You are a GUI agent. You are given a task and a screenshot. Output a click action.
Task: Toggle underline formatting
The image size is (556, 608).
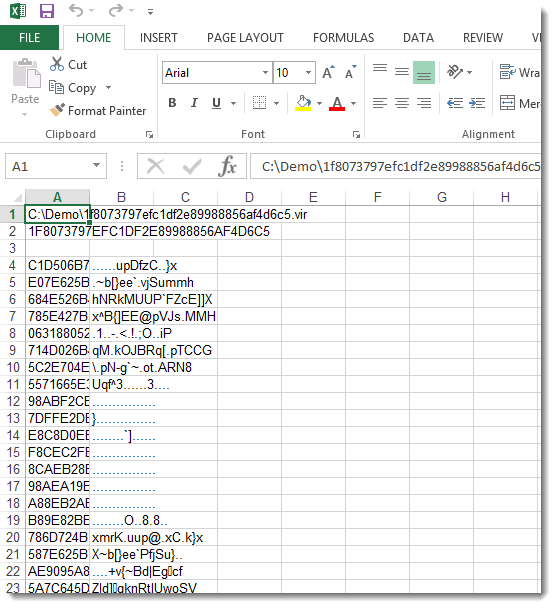tap(216, 103)
